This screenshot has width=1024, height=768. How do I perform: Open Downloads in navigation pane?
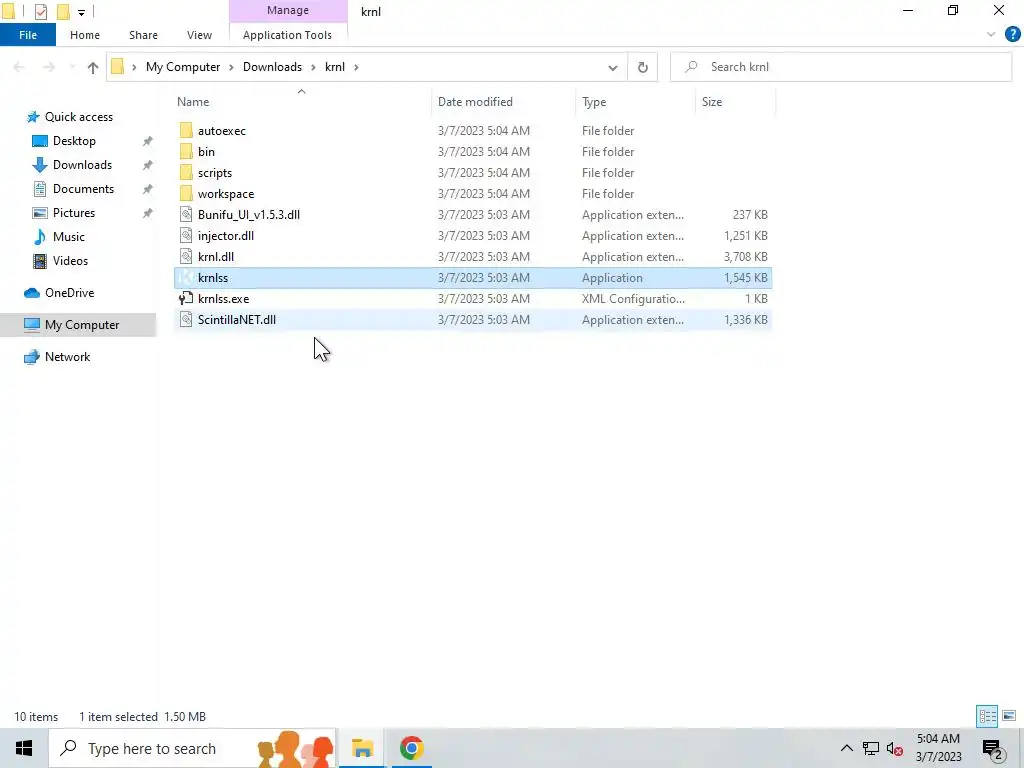pos(82,165)
